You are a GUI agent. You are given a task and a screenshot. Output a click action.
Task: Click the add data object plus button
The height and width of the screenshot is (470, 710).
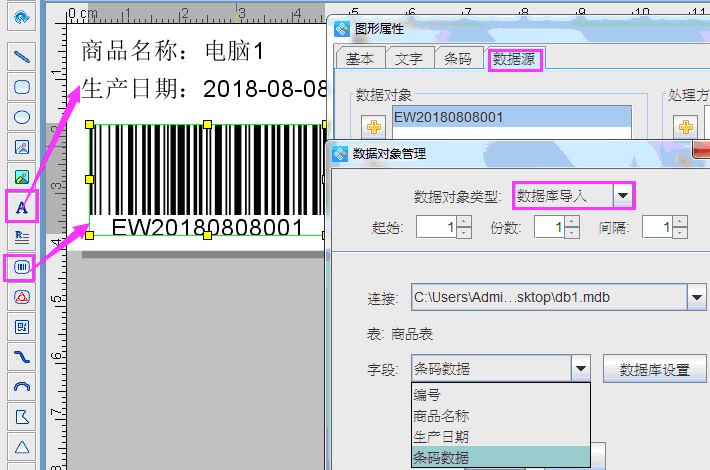pyautogui.click(x=374, y=127)
